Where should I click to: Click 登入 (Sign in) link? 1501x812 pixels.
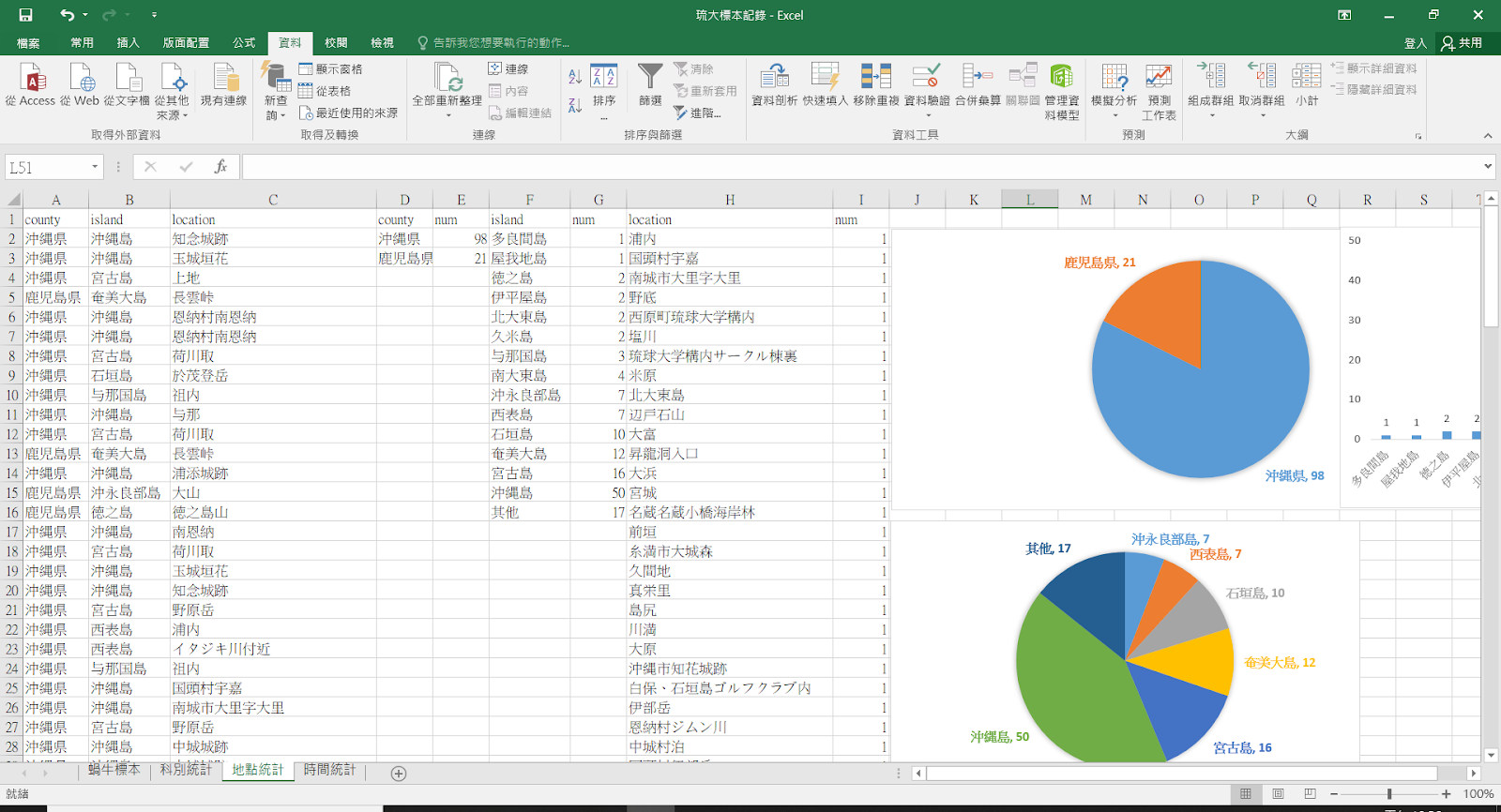click(1415, 43)
